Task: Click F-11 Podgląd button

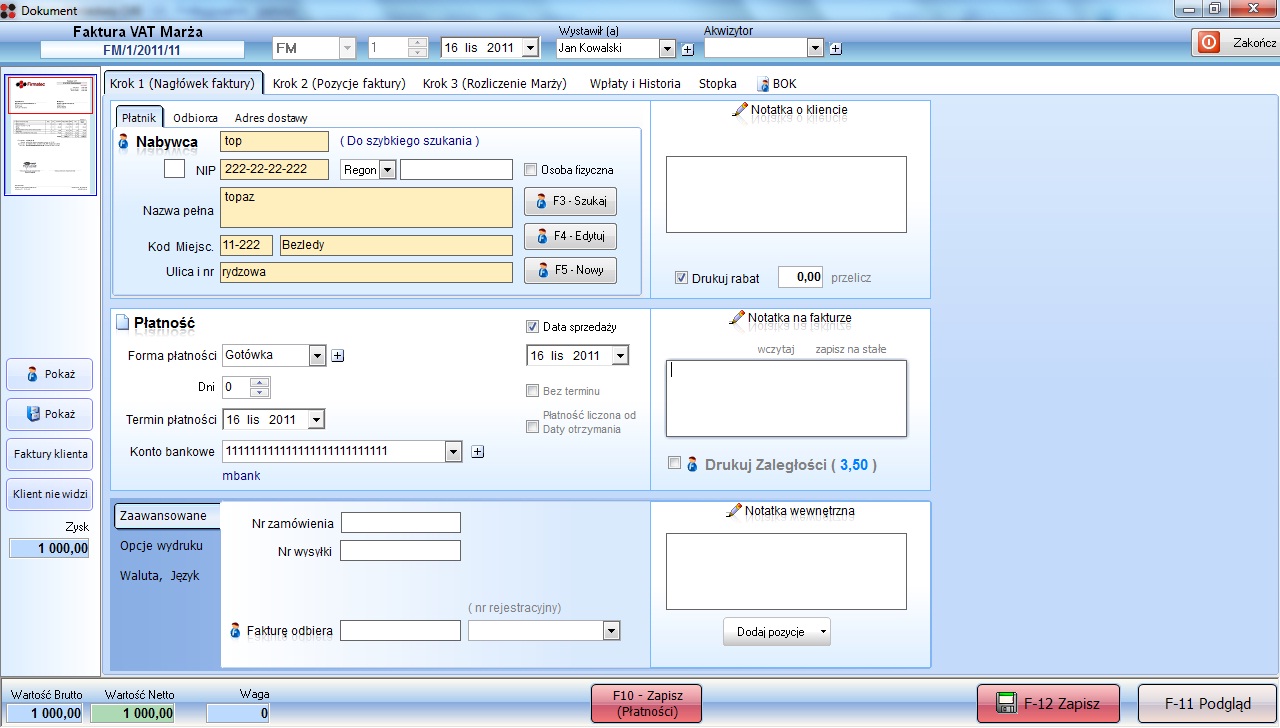Action: [1207, 703]
